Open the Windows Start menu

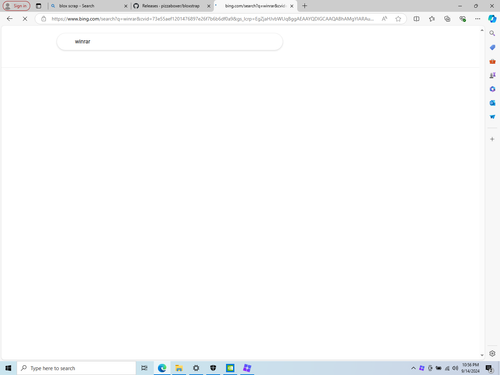pyautogui.click(x=8, y=368)
